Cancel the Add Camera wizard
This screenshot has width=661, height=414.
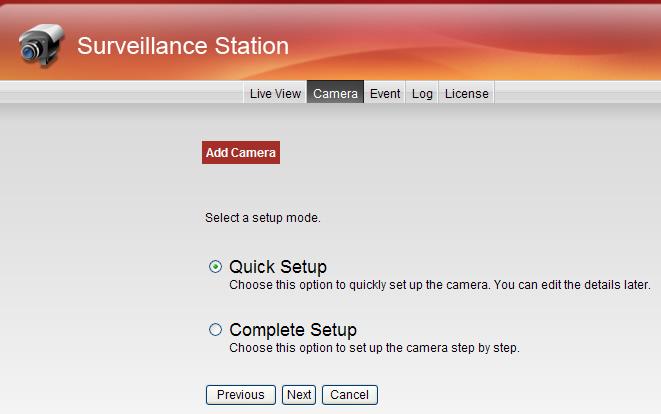click(x=349, y=395)
